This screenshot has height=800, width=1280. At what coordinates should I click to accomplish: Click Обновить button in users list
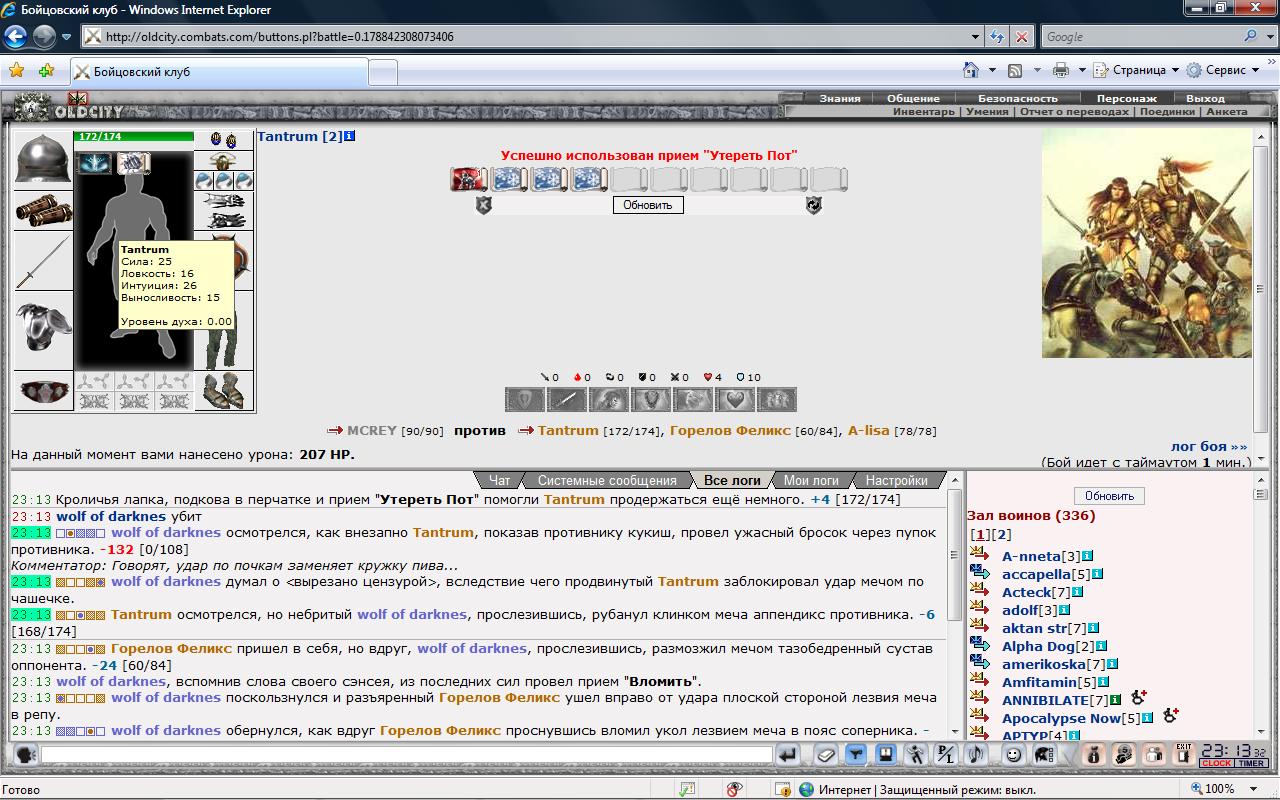[1109, 495]
